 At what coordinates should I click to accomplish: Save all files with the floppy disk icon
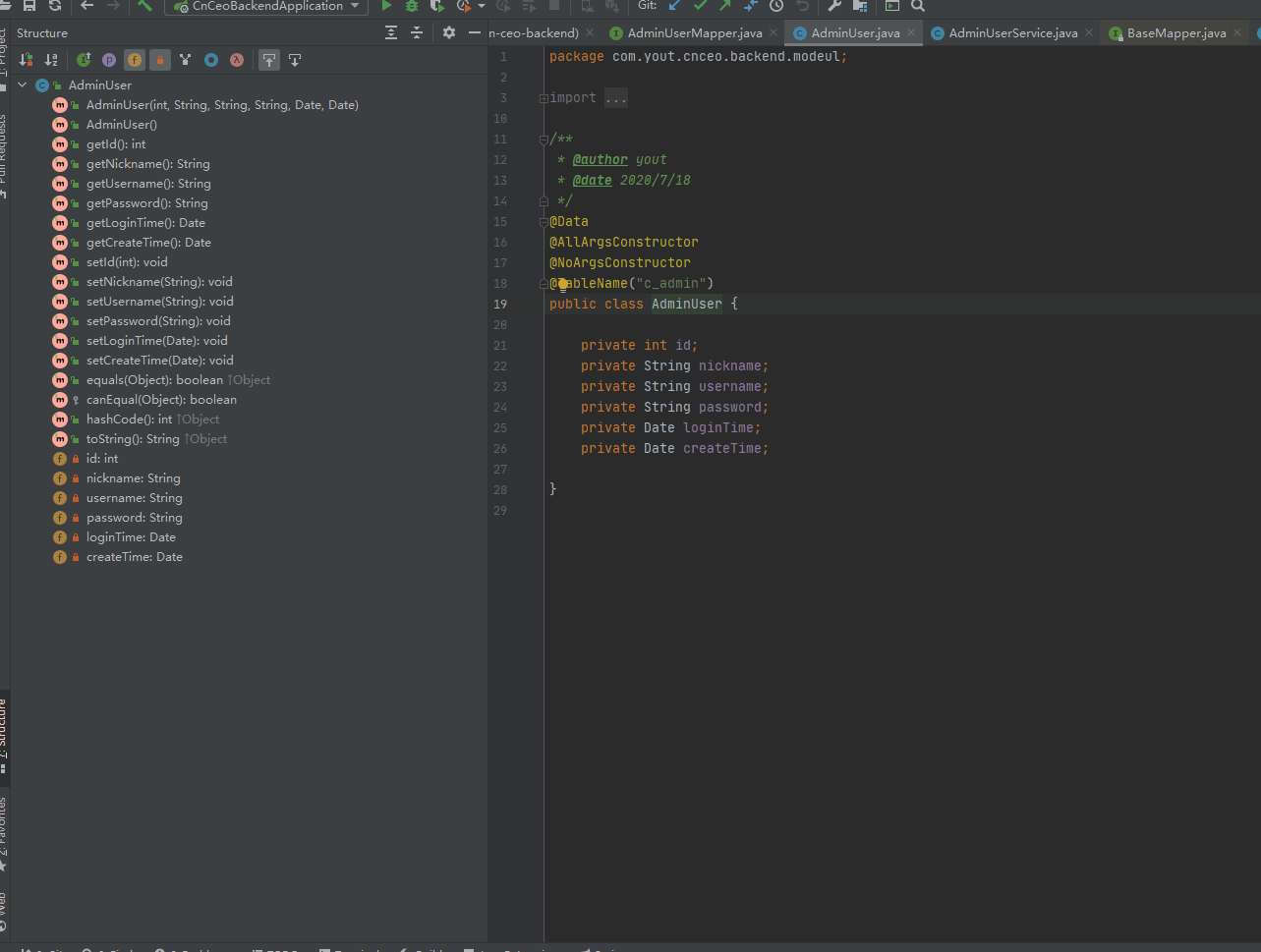29,6
